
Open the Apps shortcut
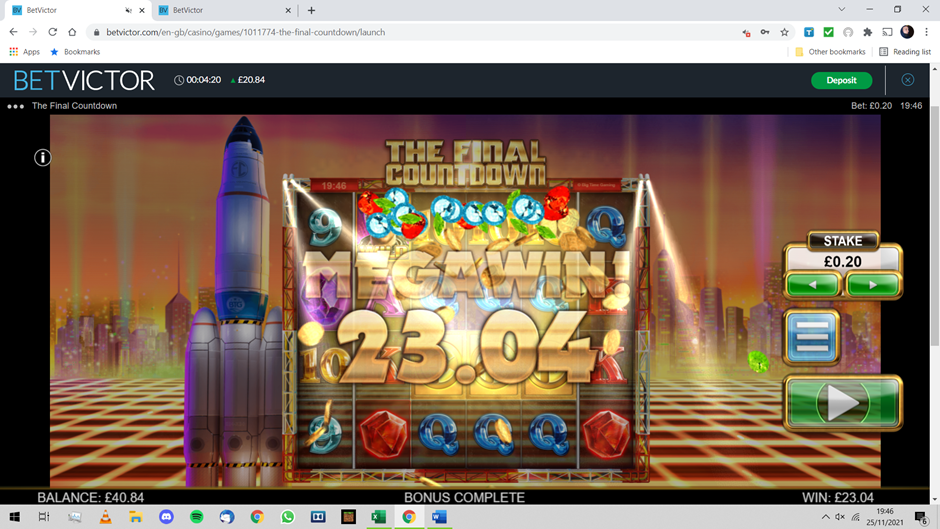click(25, 52)
